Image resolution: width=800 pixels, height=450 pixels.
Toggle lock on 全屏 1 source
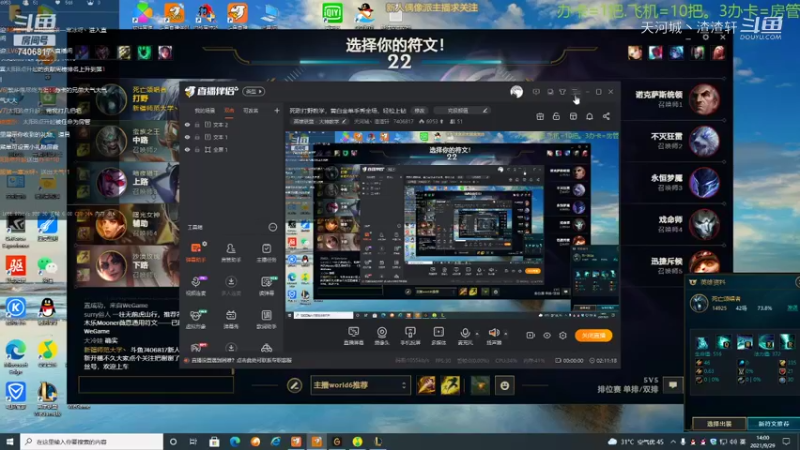(x=197, y=149)
